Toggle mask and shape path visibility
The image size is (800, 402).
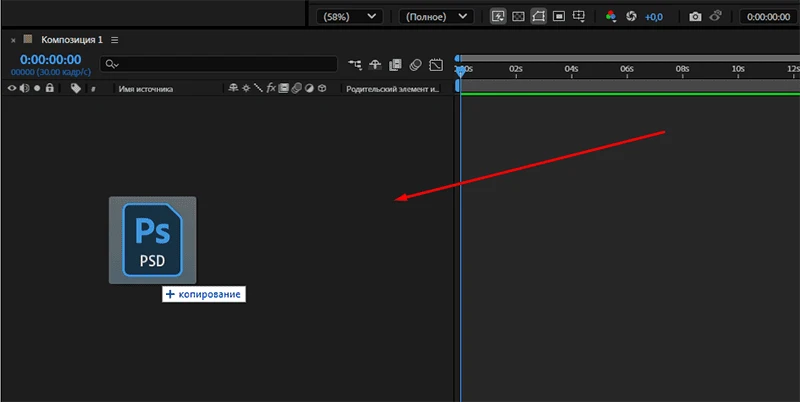coord(538,17)
